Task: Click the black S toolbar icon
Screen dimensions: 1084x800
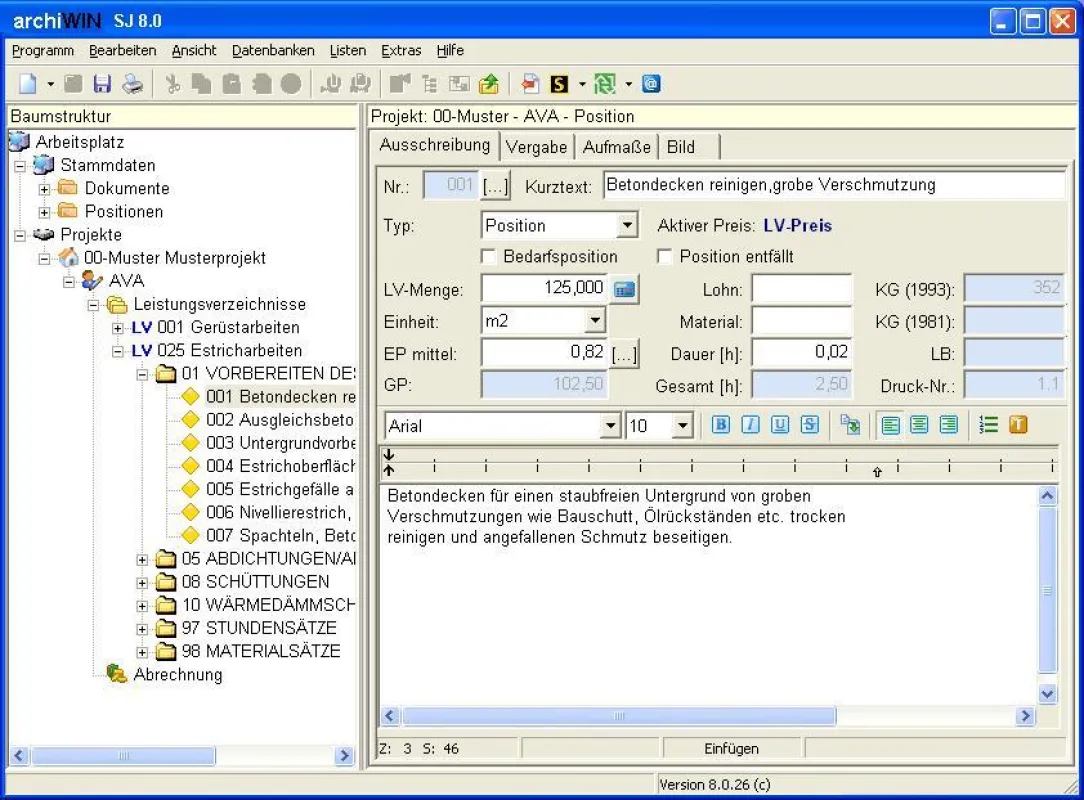Action: coord(559,84)
